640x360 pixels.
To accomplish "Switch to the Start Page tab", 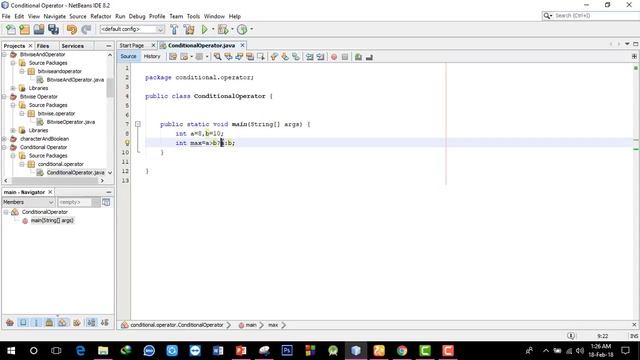I will point(132,45).
